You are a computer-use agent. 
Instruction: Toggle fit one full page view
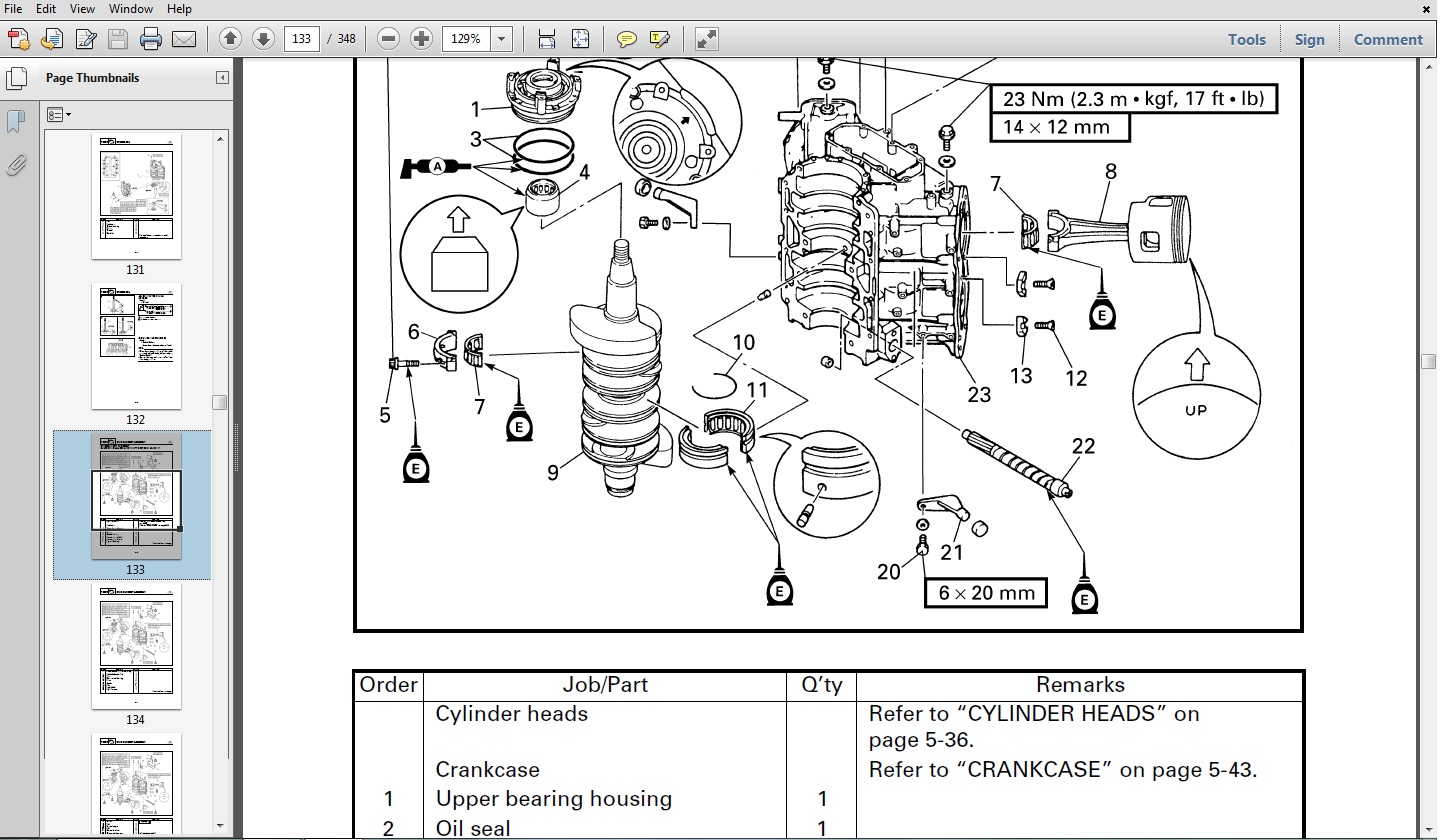tap(580, 39)
